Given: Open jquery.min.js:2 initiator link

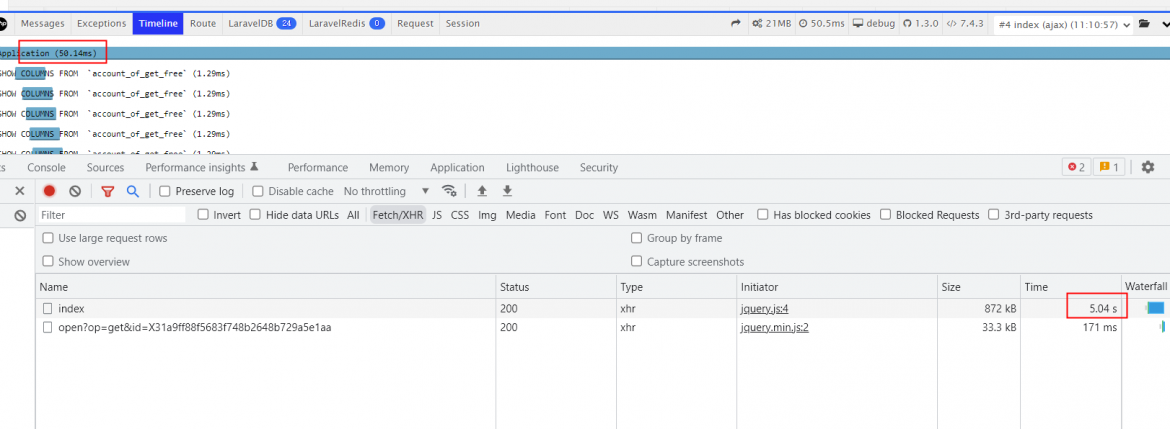Looking at the screenshot, I should [x=775, y=327].
